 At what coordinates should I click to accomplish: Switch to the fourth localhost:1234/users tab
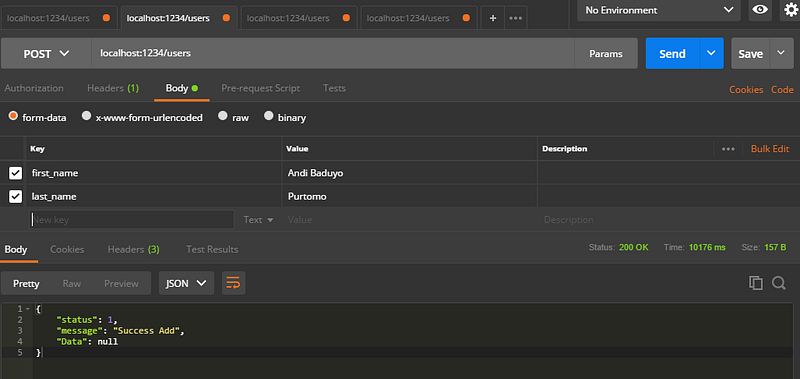tap(418, 18)
